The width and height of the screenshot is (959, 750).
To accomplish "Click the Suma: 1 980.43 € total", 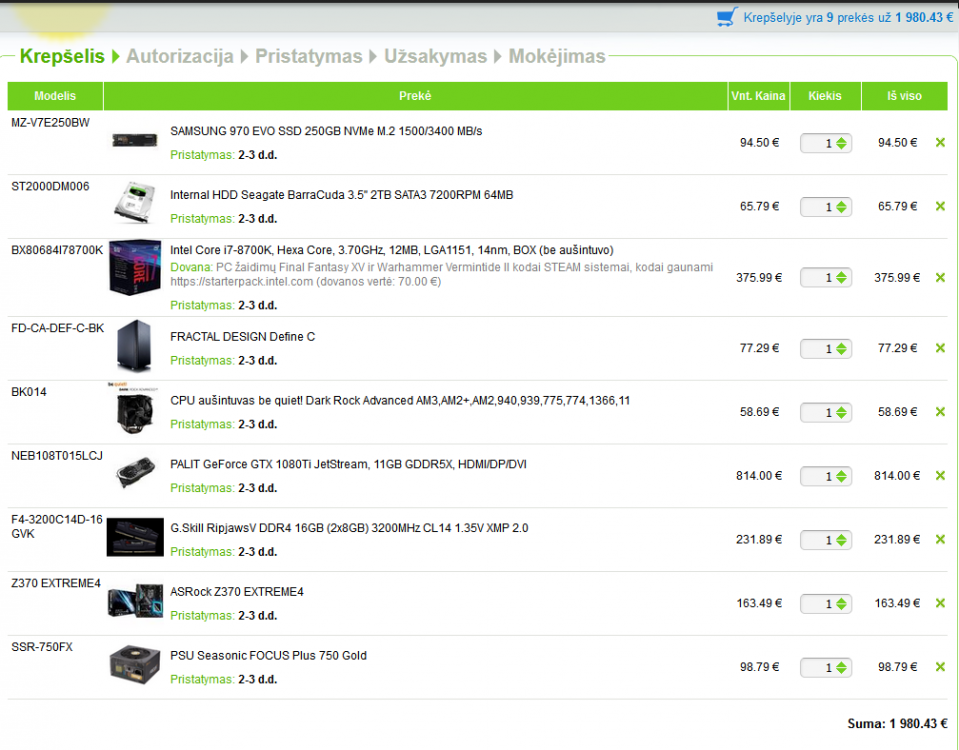I will pos(897,723).
